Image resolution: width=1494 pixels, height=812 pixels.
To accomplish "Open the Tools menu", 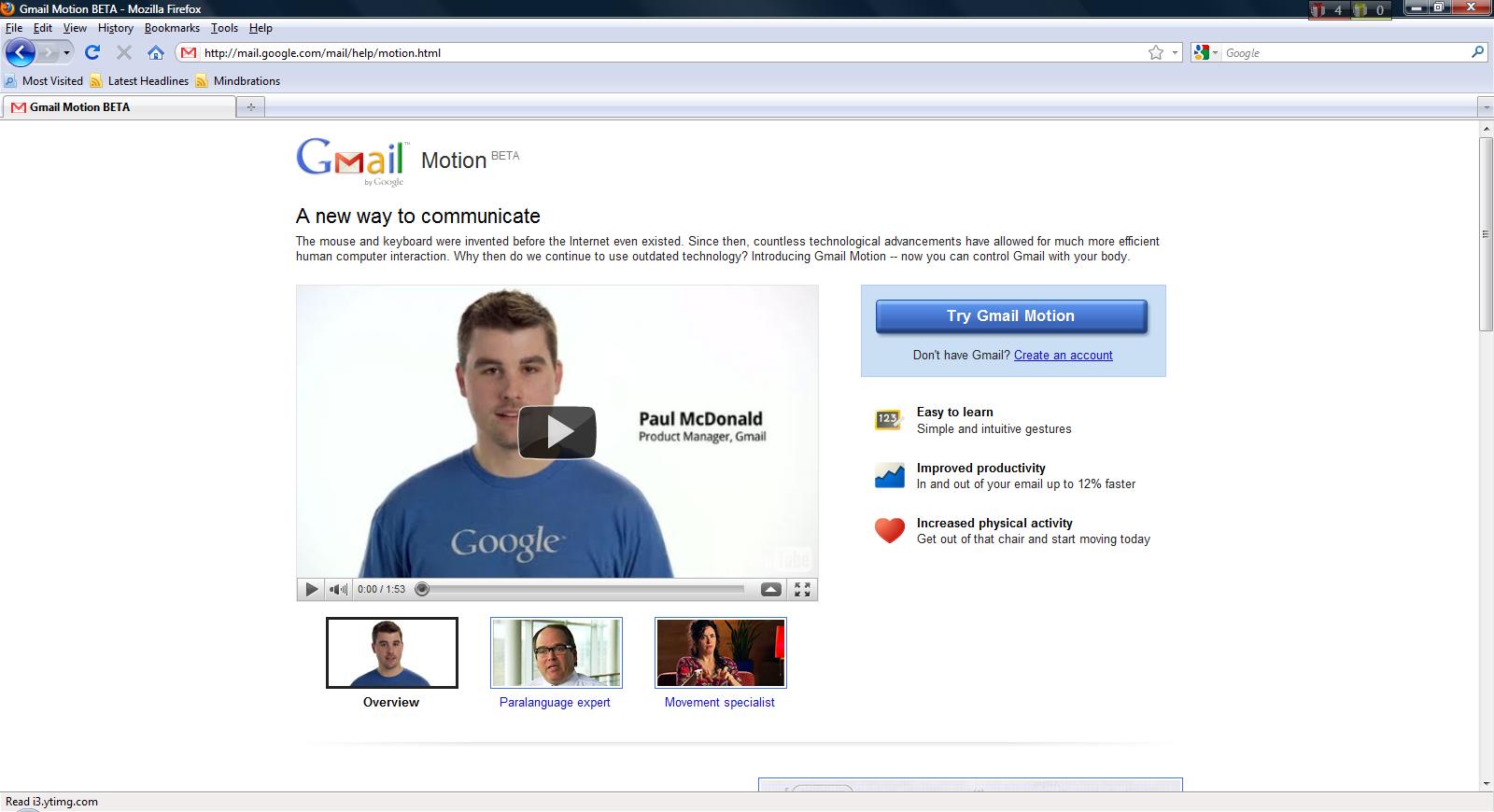I will [x=224, y=28].
